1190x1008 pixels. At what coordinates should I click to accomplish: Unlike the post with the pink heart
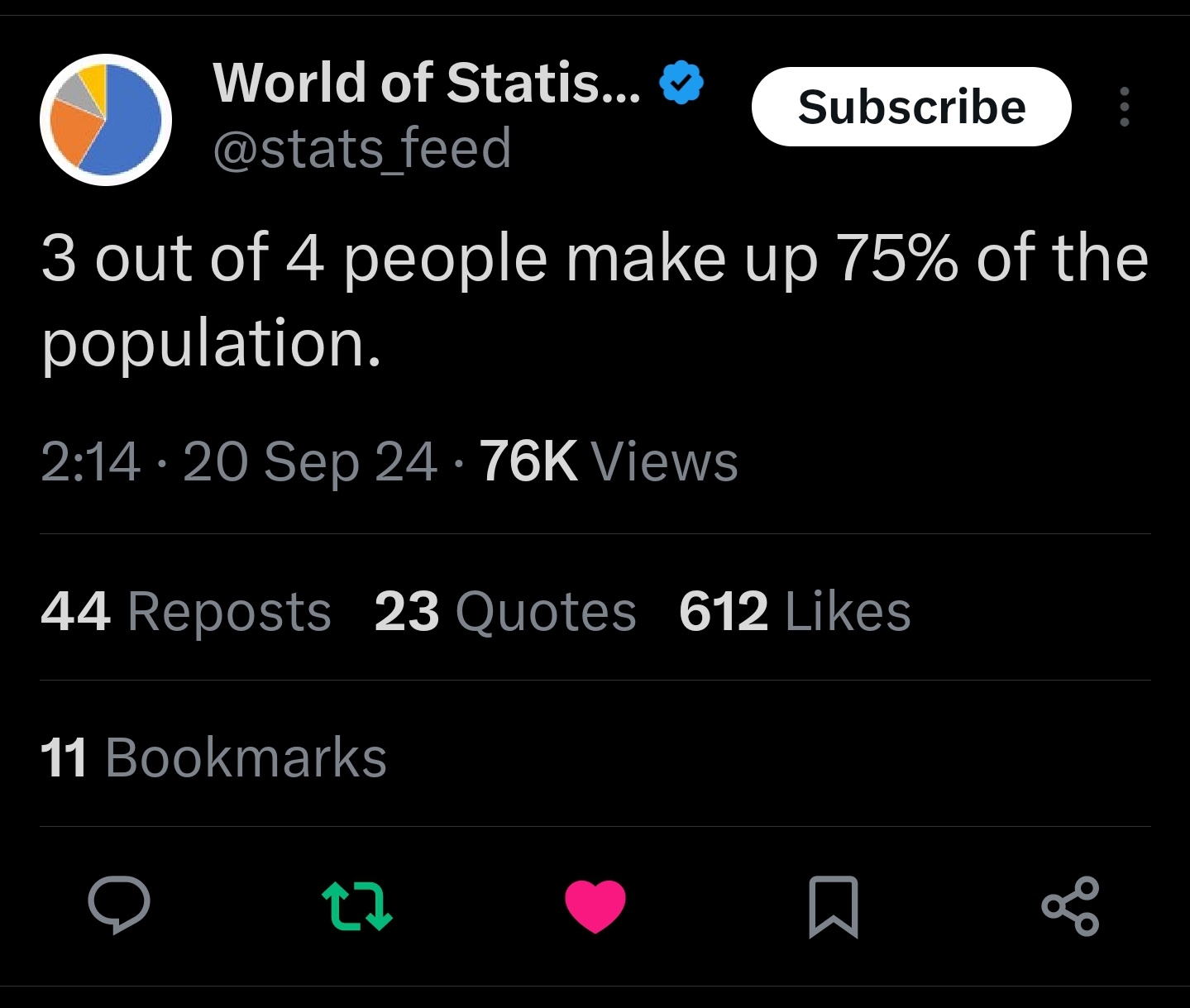pyautogui.click(x=595, y=905)
